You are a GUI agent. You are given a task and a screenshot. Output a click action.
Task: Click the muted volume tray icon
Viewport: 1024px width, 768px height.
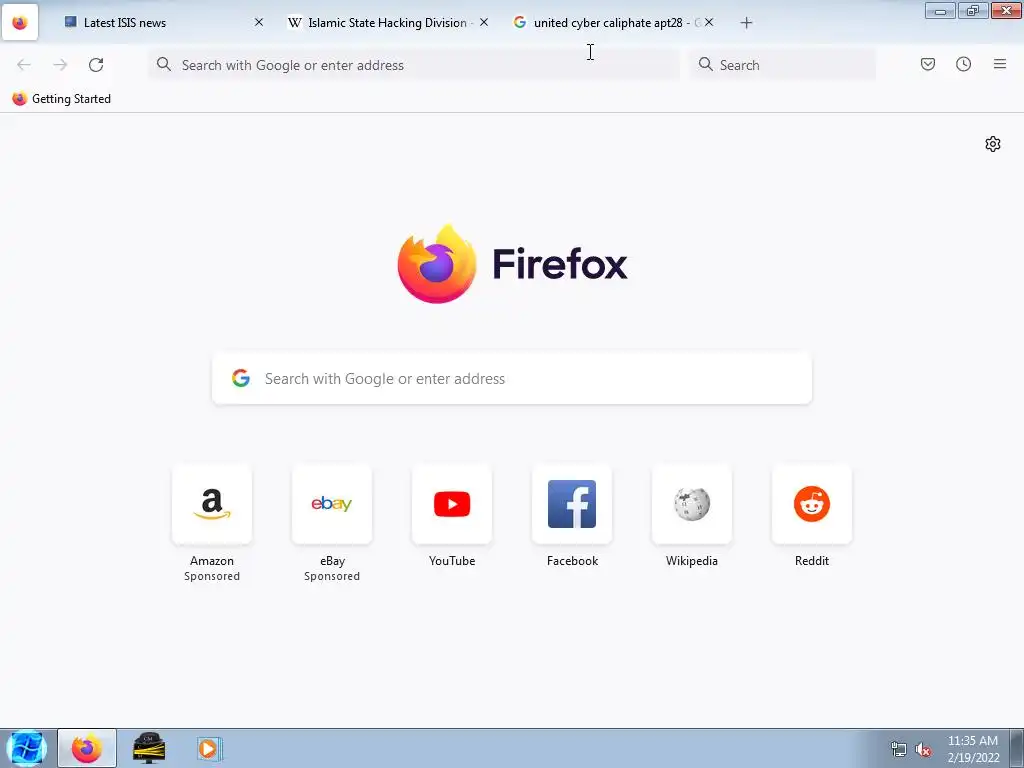[x=923, y=749]
